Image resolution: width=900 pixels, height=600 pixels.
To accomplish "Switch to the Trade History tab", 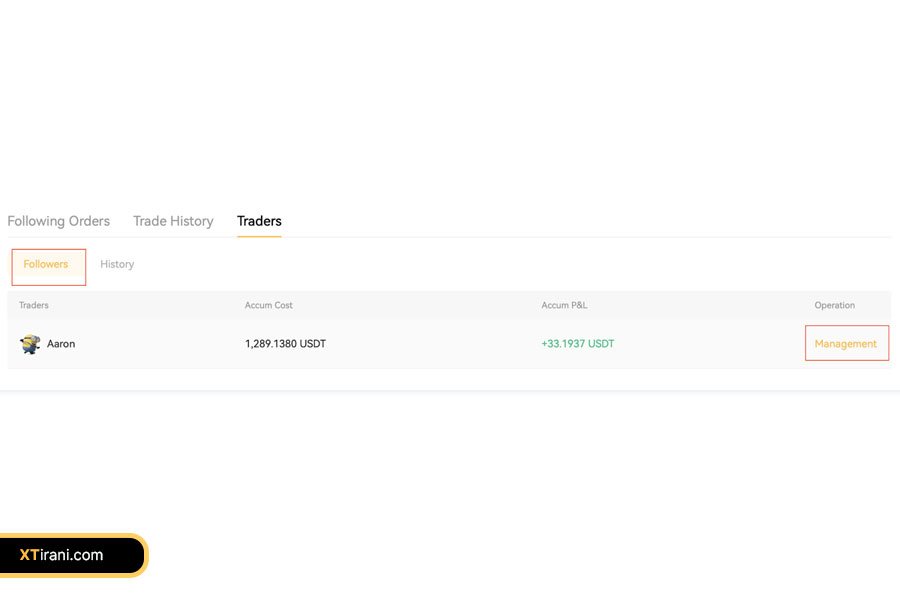I will [173, 221].
